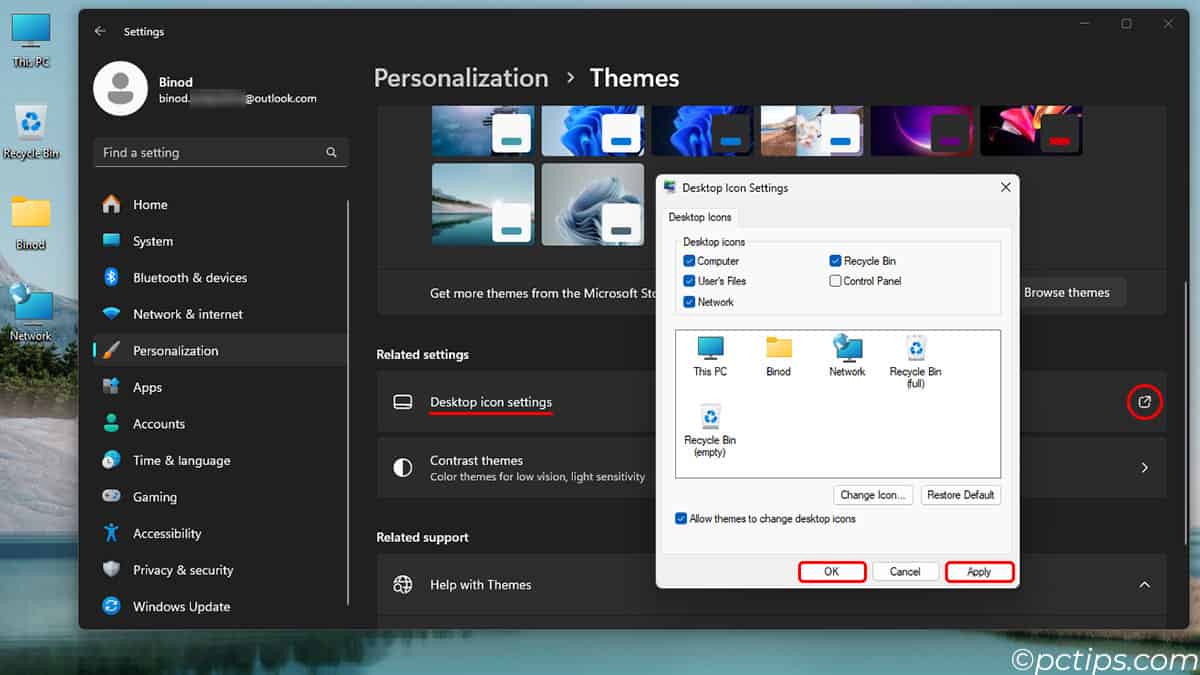Uncheck the Computer desktop icon checkbox

(x=688, y=260)
